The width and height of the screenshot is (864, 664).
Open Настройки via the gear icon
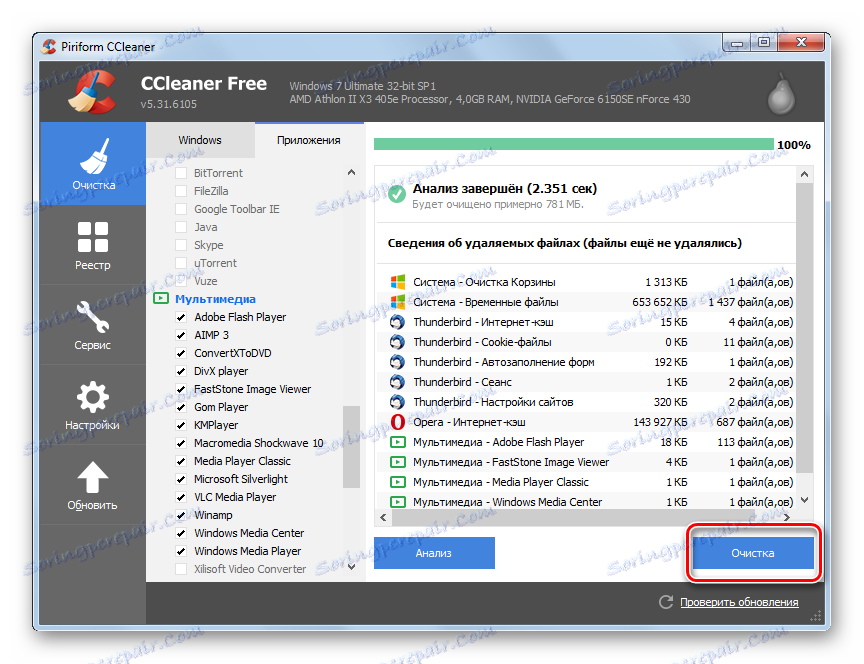tap(92, 395)
